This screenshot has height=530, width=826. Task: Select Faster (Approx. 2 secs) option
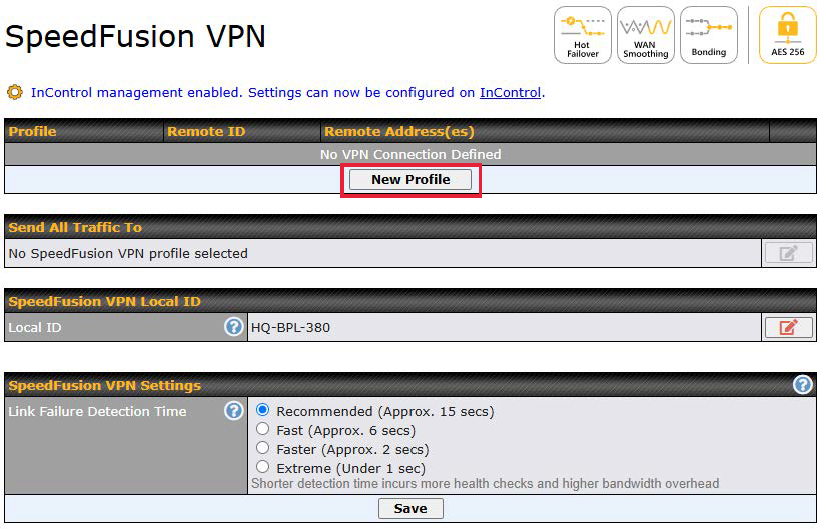262,448
